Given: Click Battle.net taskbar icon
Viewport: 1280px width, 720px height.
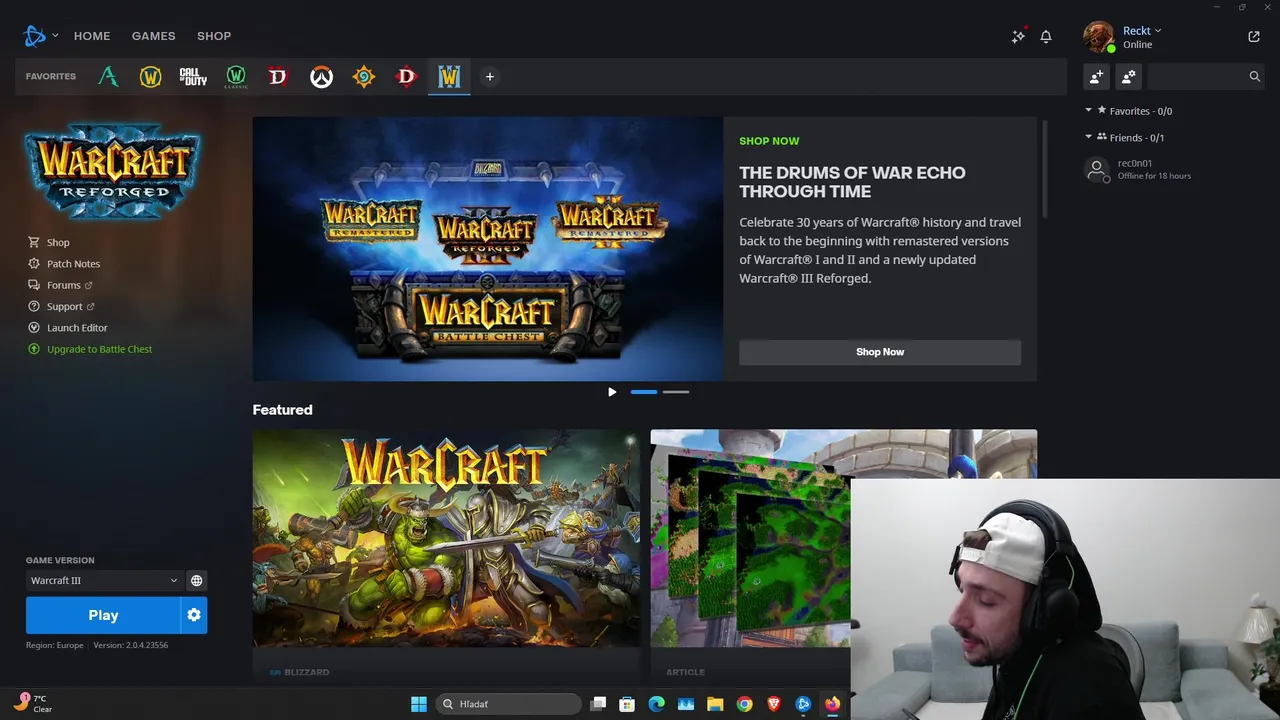Looking at the screenshot, I should pyautogui.click(x=803, y=704).
